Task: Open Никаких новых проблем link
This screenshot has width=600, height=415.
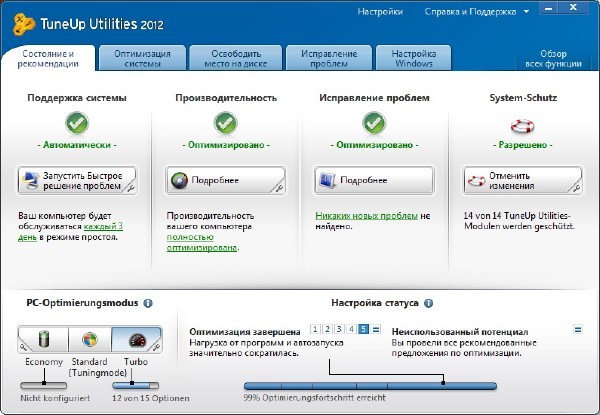Action: (366, 216)
